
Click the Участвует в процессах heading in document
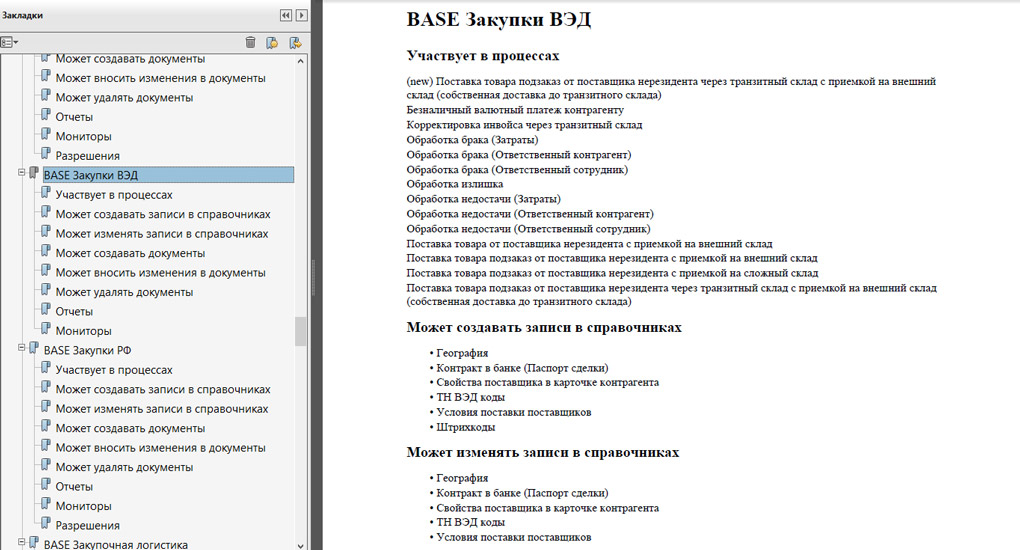point(483,56)
